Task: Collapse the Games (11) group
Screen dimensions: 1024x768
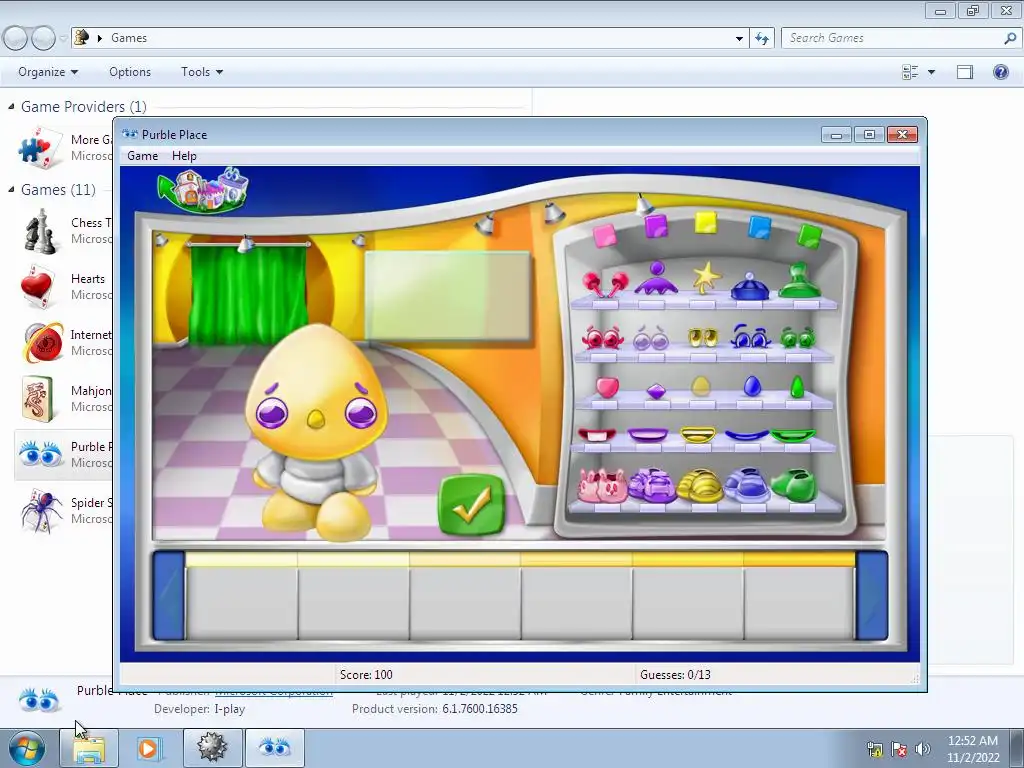Action: click(11, 189)
